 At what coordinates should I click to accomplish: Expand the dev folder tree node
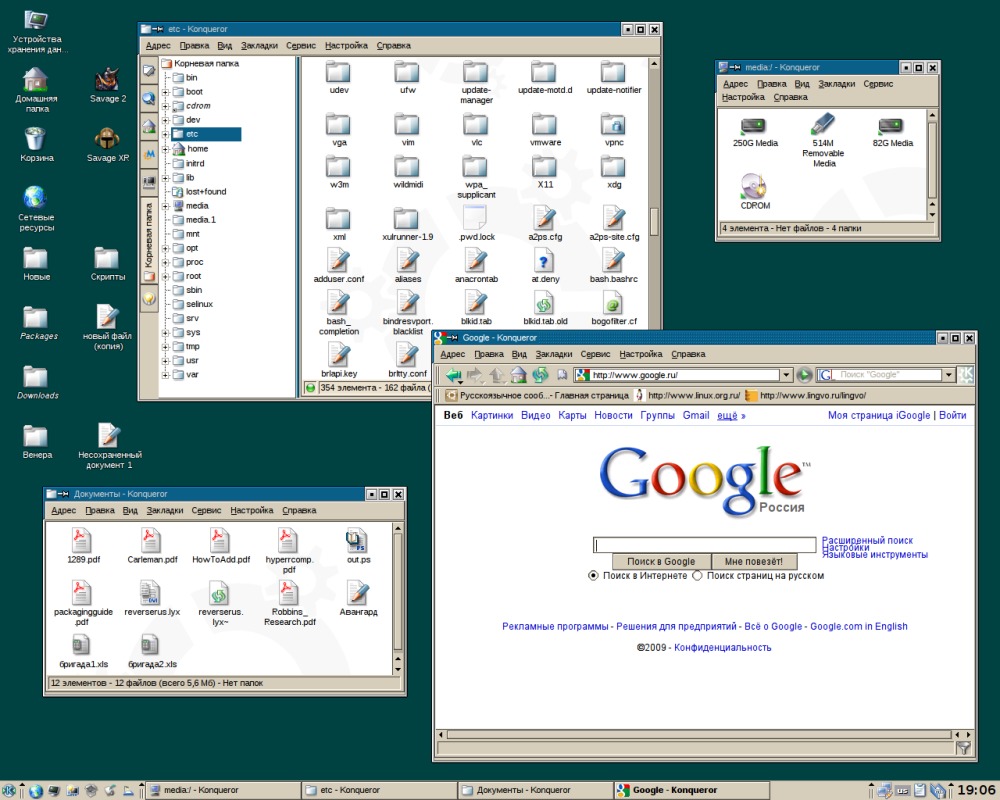pos(165,120)
